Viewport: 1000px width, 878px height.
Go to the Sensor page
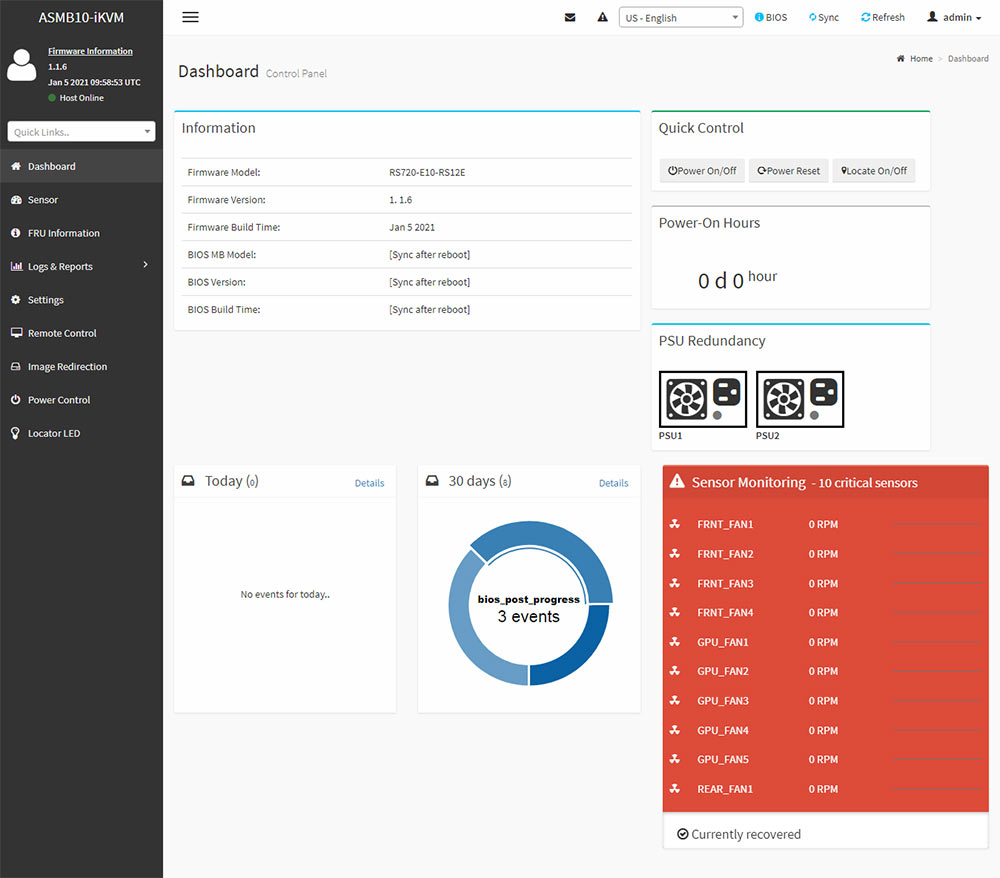42,200
